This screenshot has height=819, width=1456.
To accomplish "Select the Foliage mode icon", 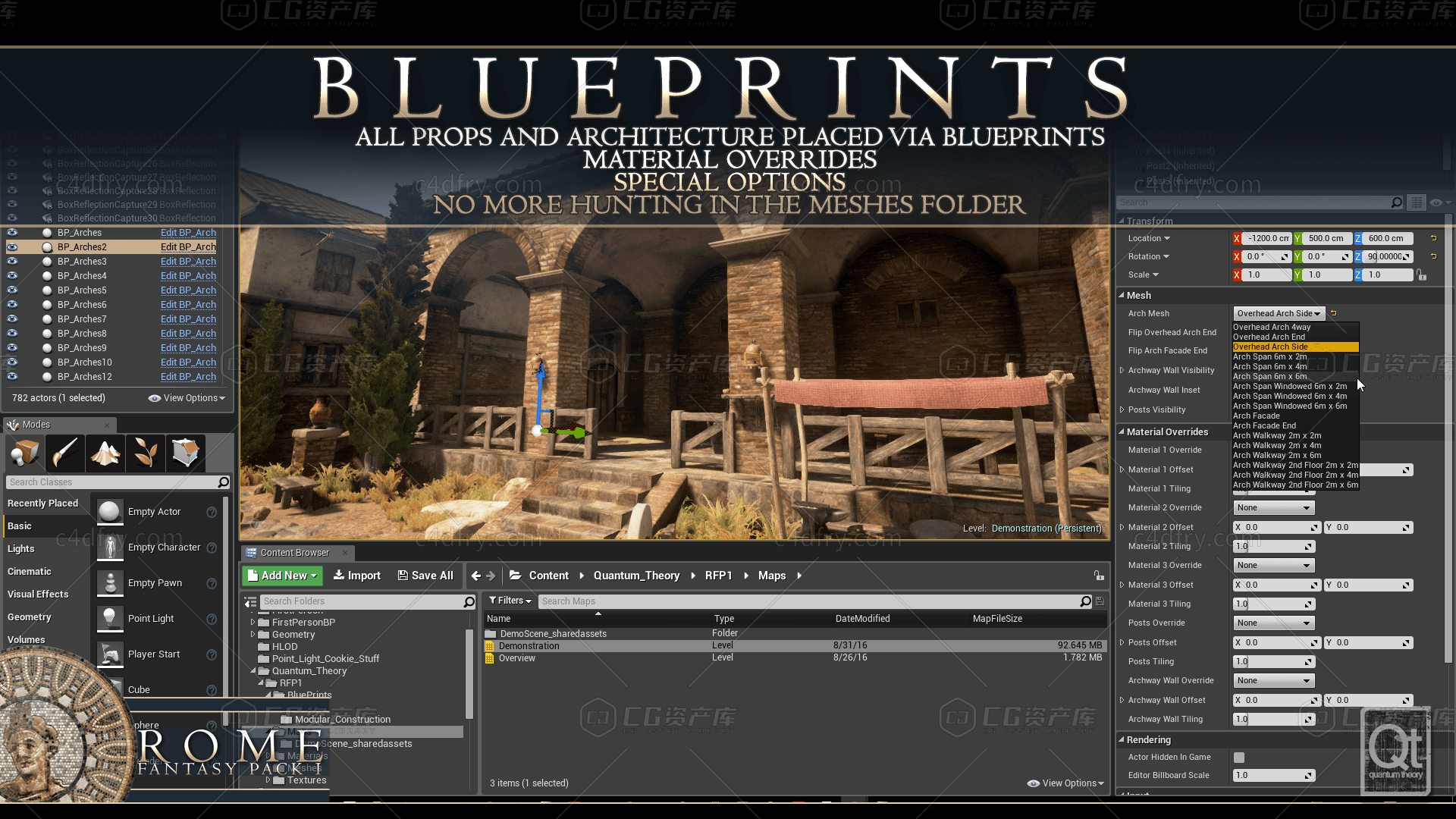I will (146, 453).
